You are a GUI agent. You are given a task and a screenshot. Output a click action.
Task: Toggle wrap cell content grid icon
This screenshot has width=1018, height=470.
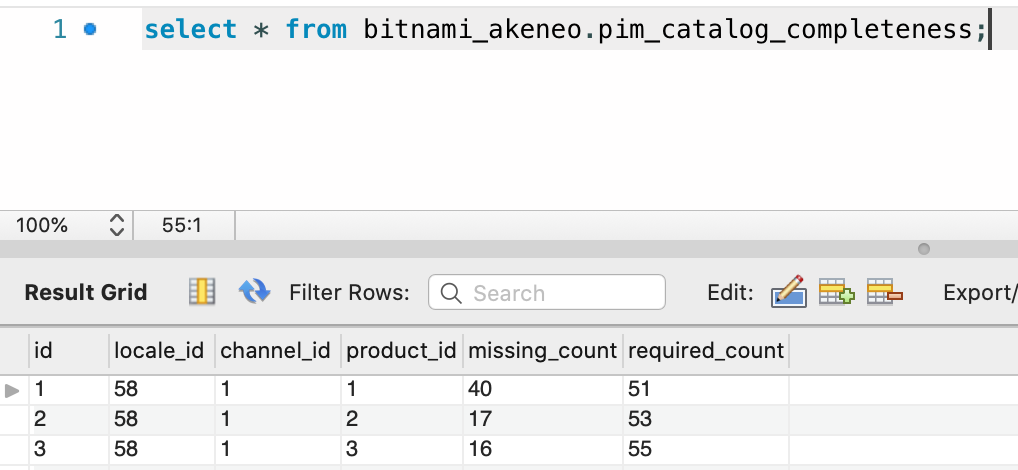point(202,291)
